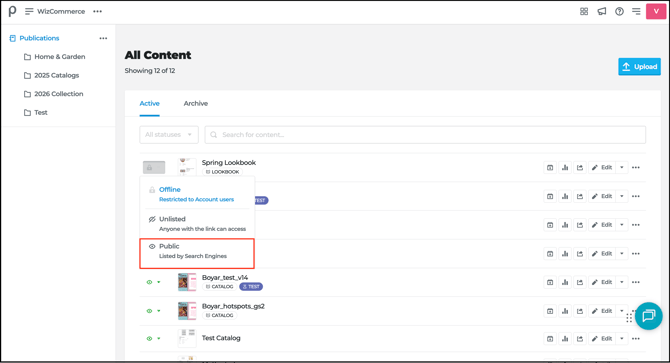Open more options for Spring Lookbook

click(636, 167)
